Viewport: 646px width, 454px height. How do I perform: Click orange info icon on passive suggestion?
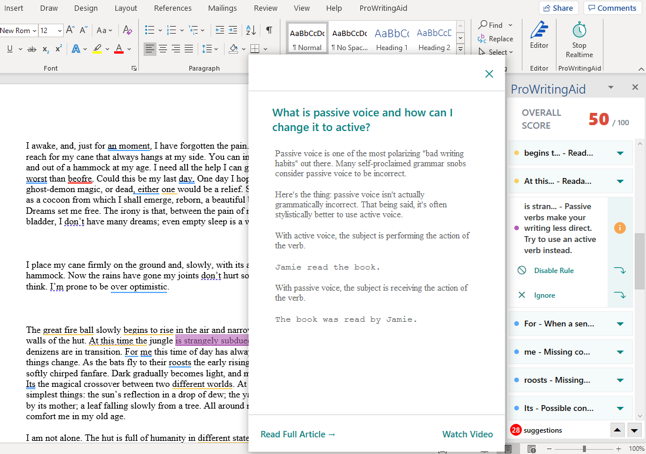click(x=620, y=228)
